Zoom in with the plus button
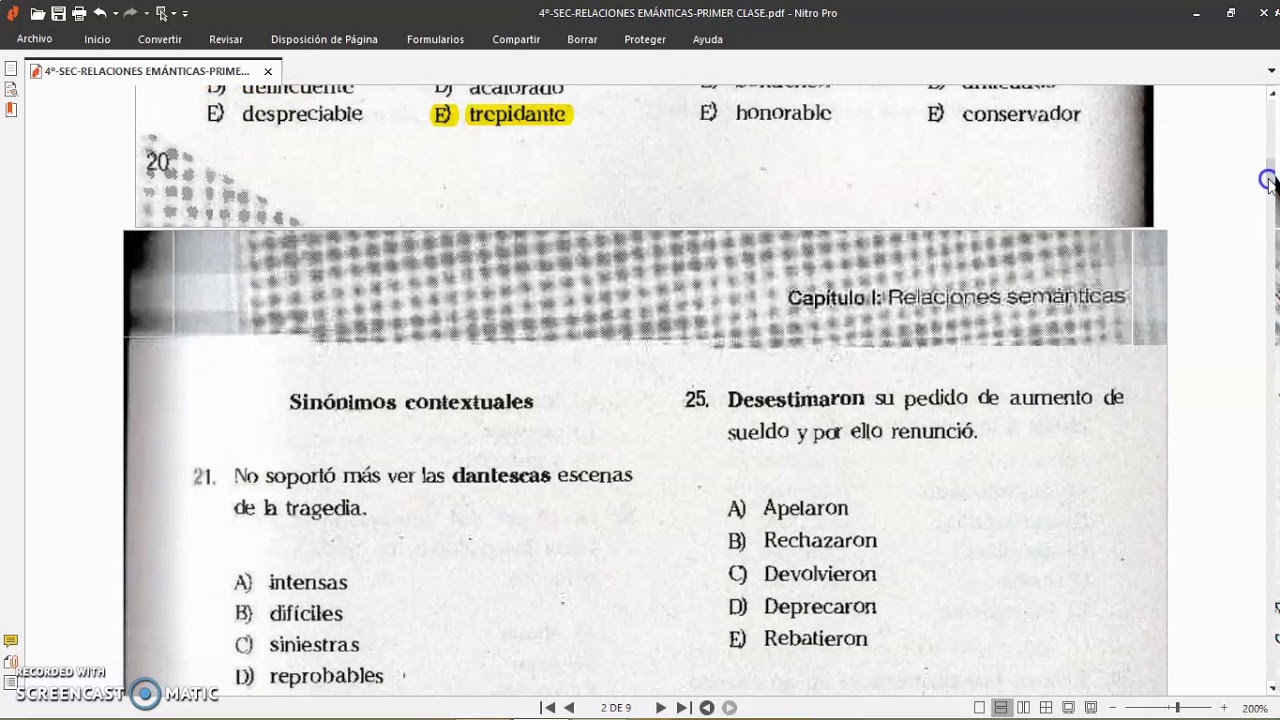 coord(1224,707)
